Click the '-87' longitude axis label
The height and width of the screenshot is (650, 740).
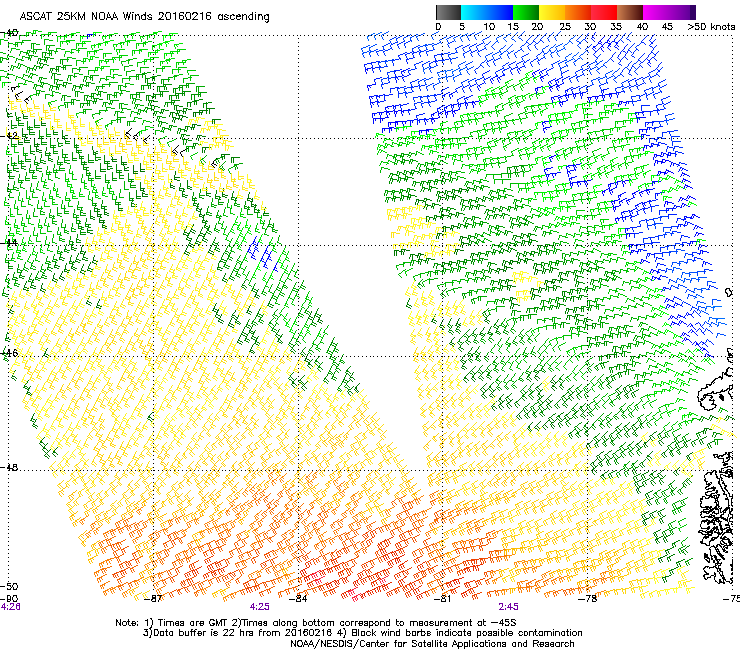pos(152,599)
